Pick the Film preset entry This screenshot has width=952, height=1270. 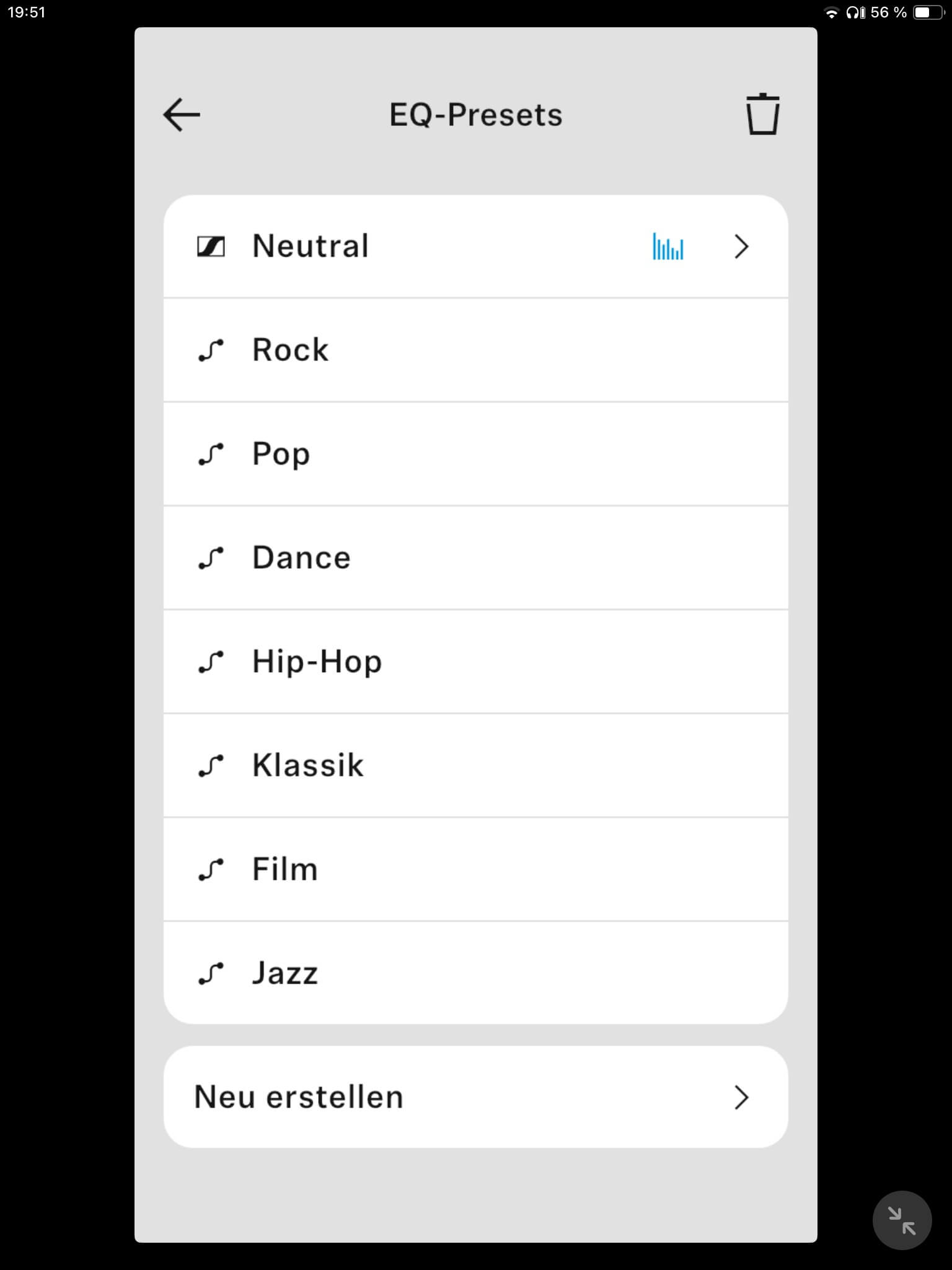(x=284, y=869)
